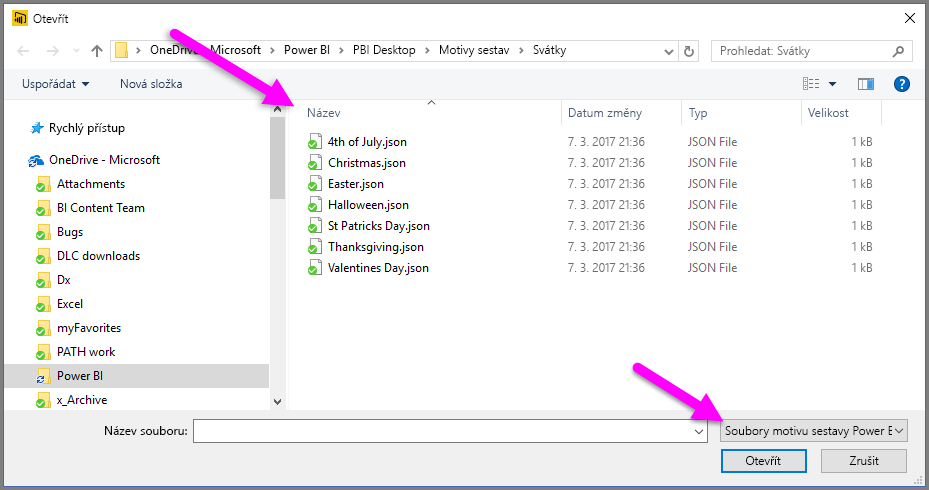
Task: Change view layout icon
Action: tap(811, 84)
